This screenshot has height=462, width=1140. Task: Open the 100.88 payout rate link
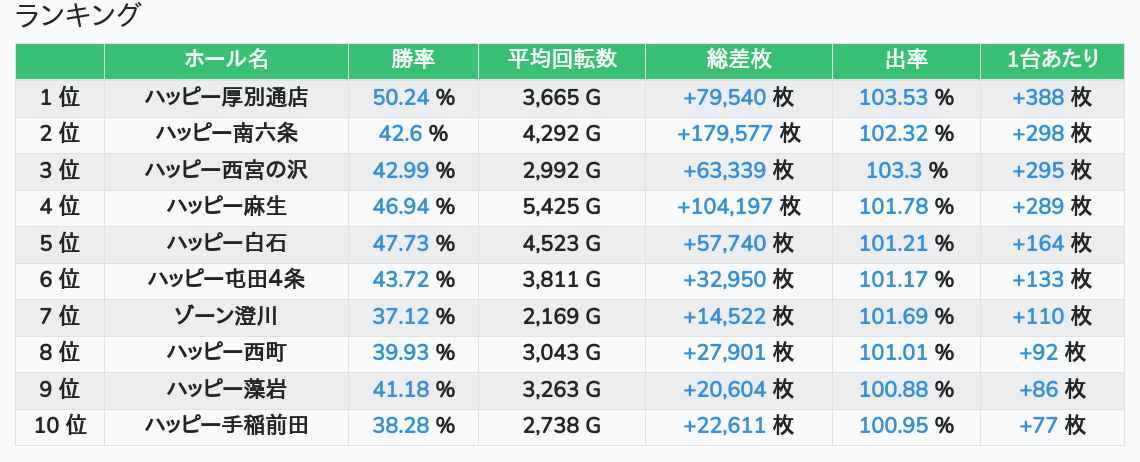coord(893,389)
